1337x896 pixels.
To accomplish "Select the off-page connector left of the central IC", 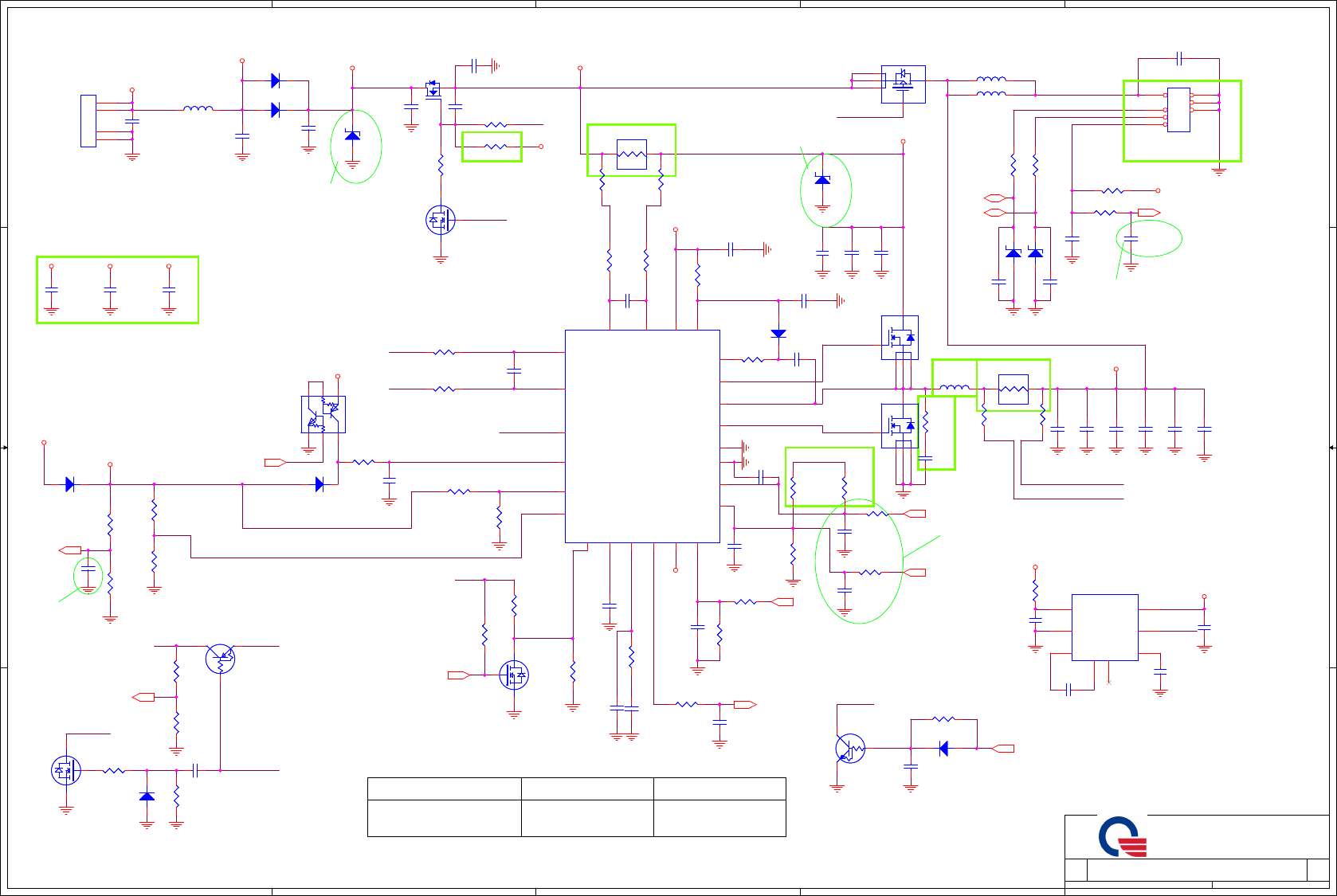I will pyautogui.click(x=276, y=462).
